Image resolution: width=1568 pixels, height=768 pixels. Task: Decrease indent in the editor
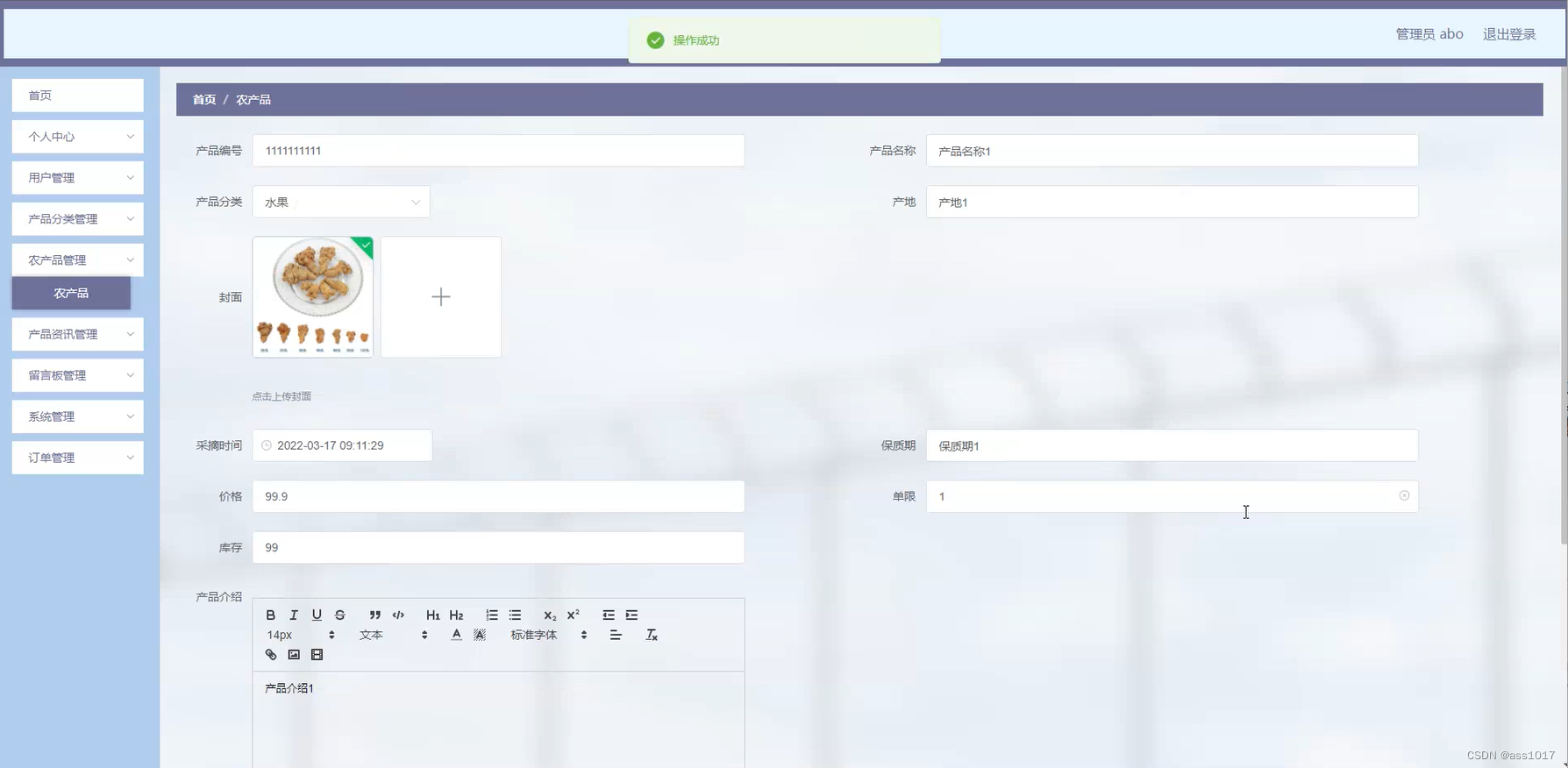609,615
